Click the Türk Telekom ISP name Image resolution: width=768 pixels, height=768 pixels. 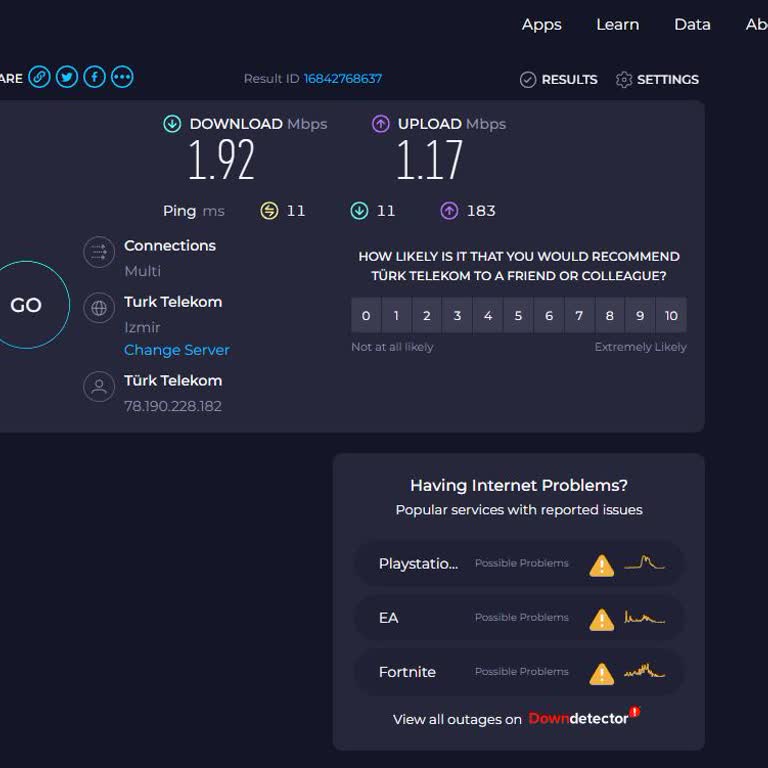tap(173, 380)
